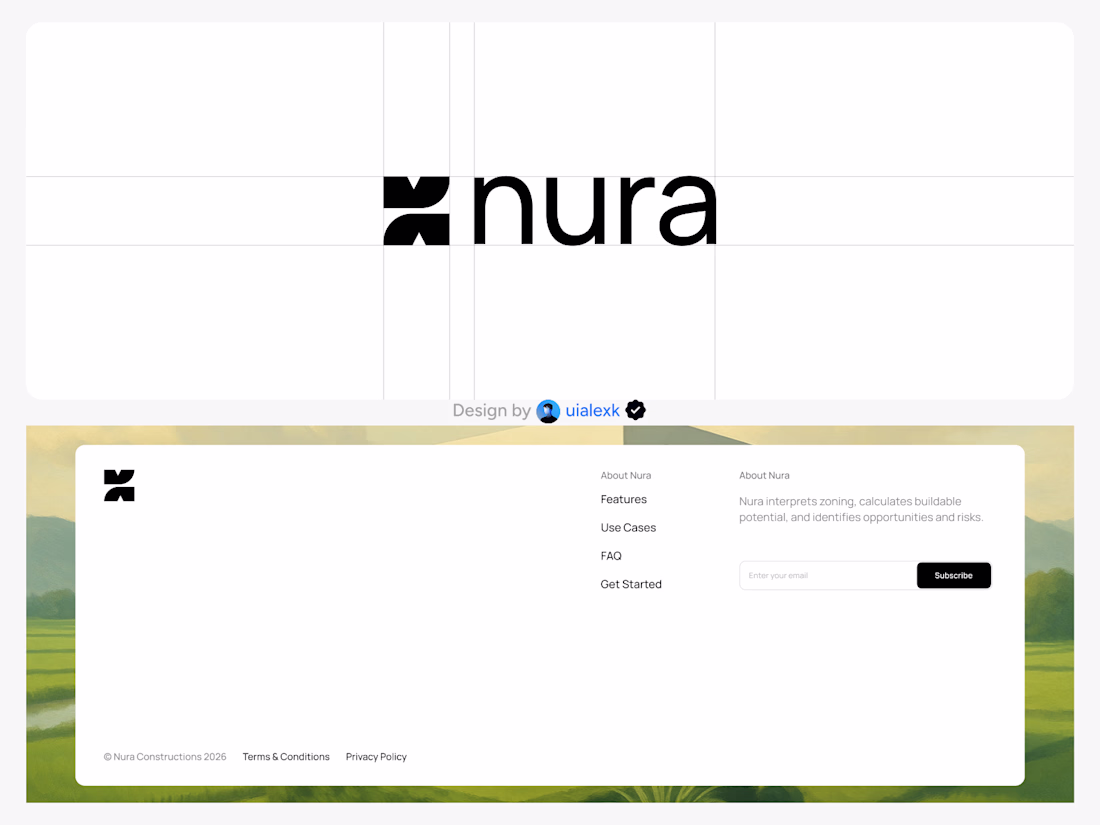Click the About Nura heading above Features
This screenshot has width=1100, height=825.
626,476
